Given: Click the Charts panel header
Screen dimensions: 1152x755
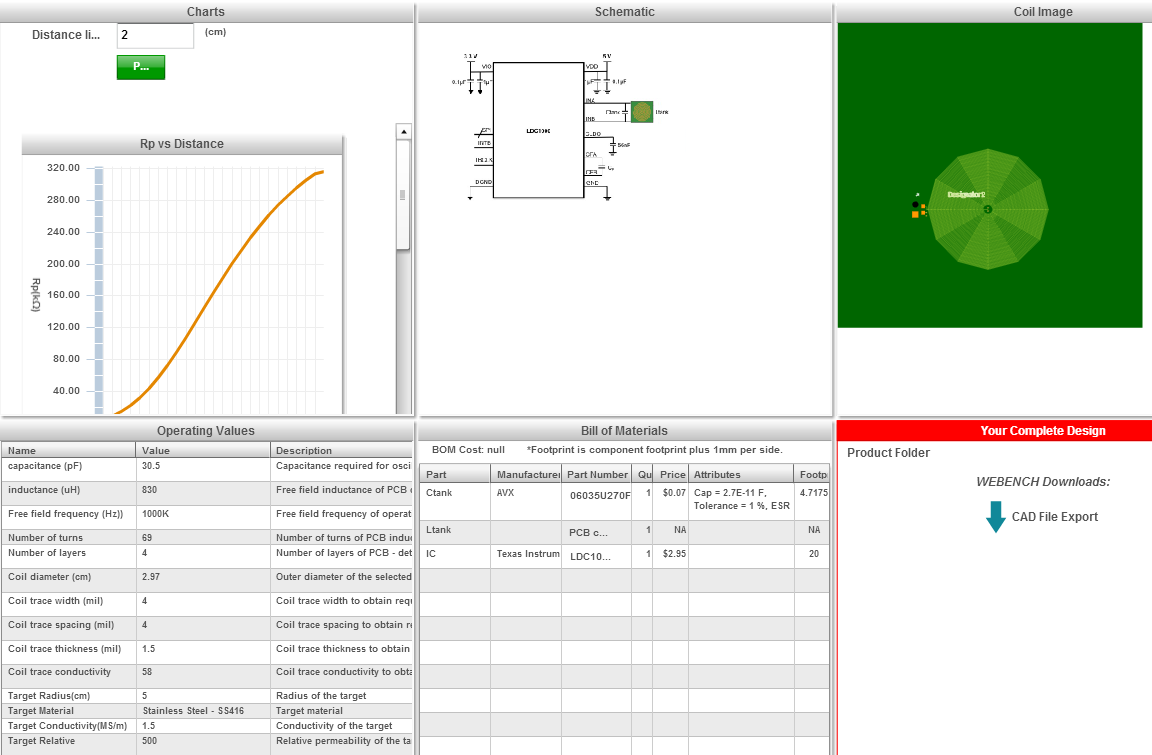Looking at the screenshot, I should pyautogui.click(x=206, y=12).
